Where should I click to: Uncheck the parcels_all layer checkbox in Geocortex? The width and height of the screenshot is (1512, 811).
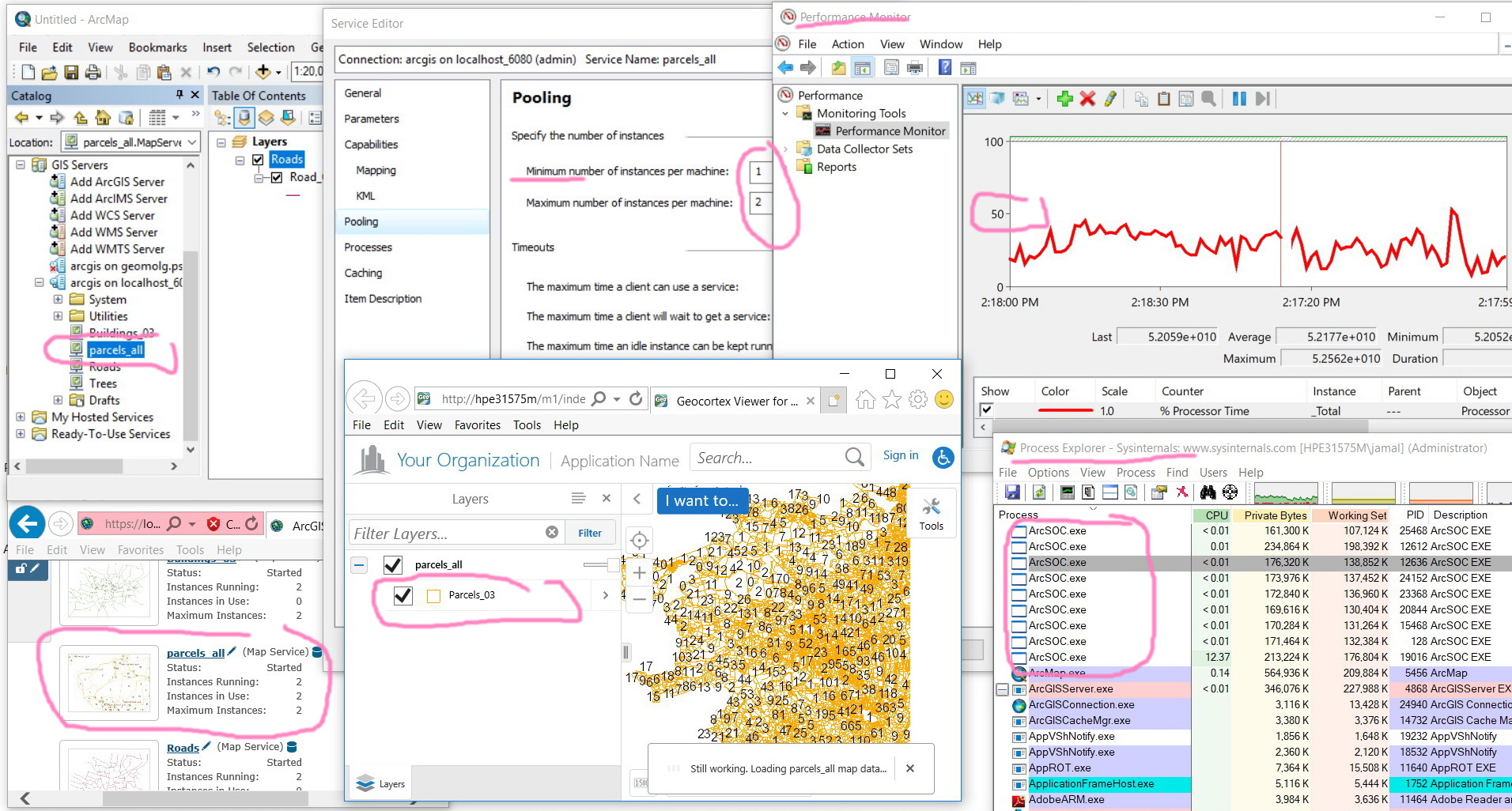click(x=392, y=564)
